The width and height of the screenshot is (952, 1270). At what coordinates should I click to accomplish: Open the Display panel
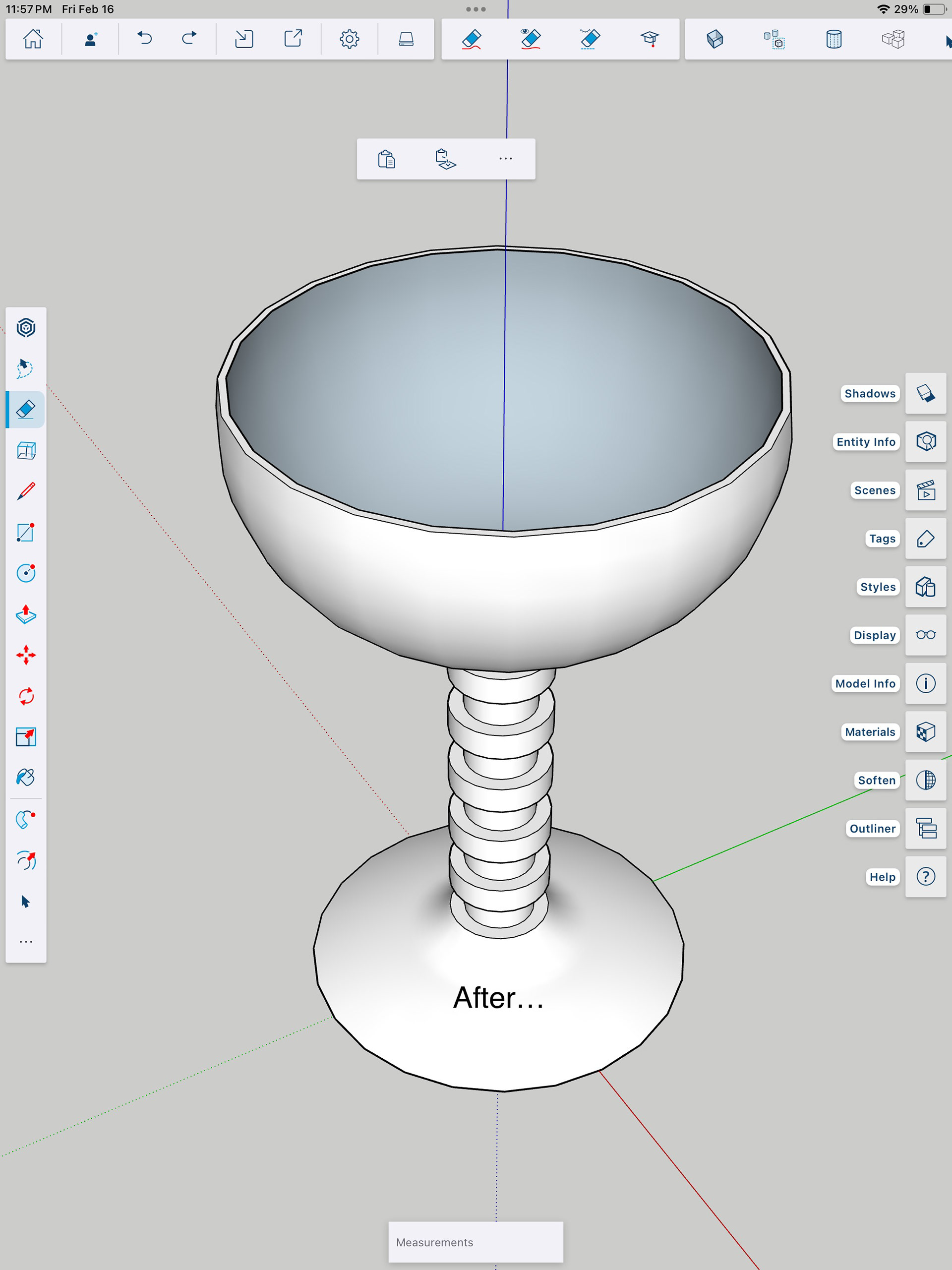point(926,635)
